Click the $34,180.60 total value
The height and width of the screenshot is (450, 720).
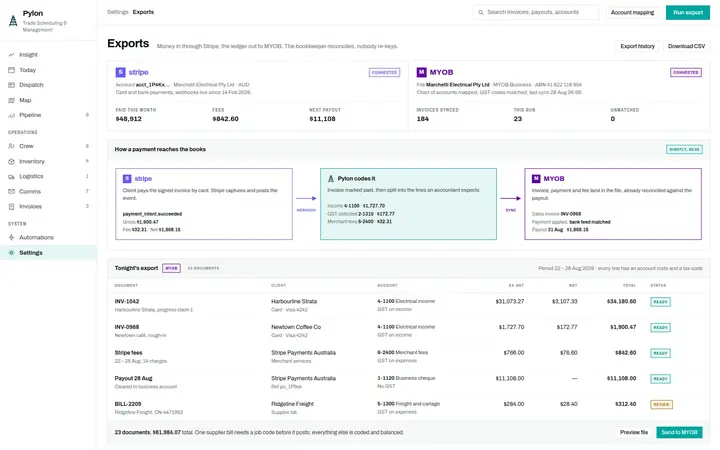click(x=621, y=302)
